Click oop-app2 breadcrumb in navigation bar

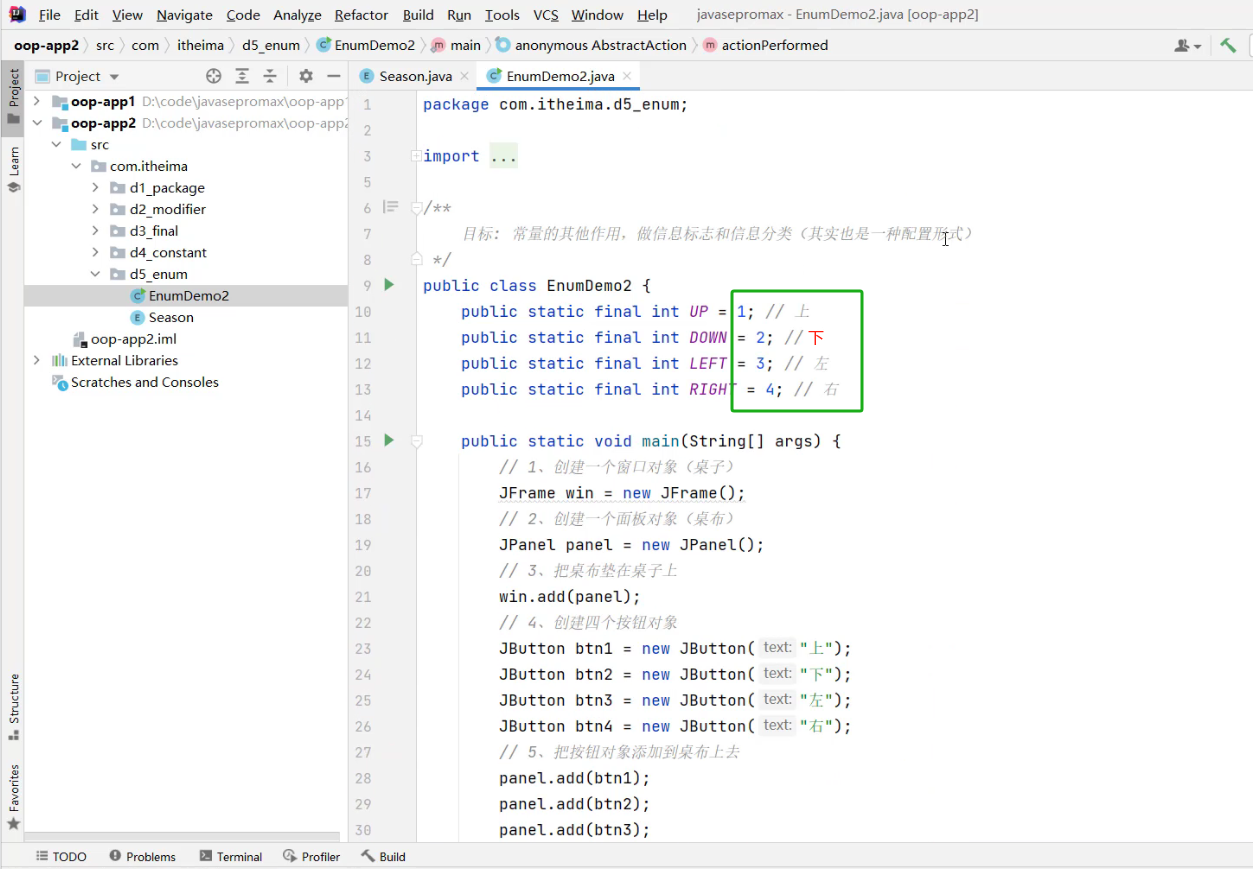point(46,45)
